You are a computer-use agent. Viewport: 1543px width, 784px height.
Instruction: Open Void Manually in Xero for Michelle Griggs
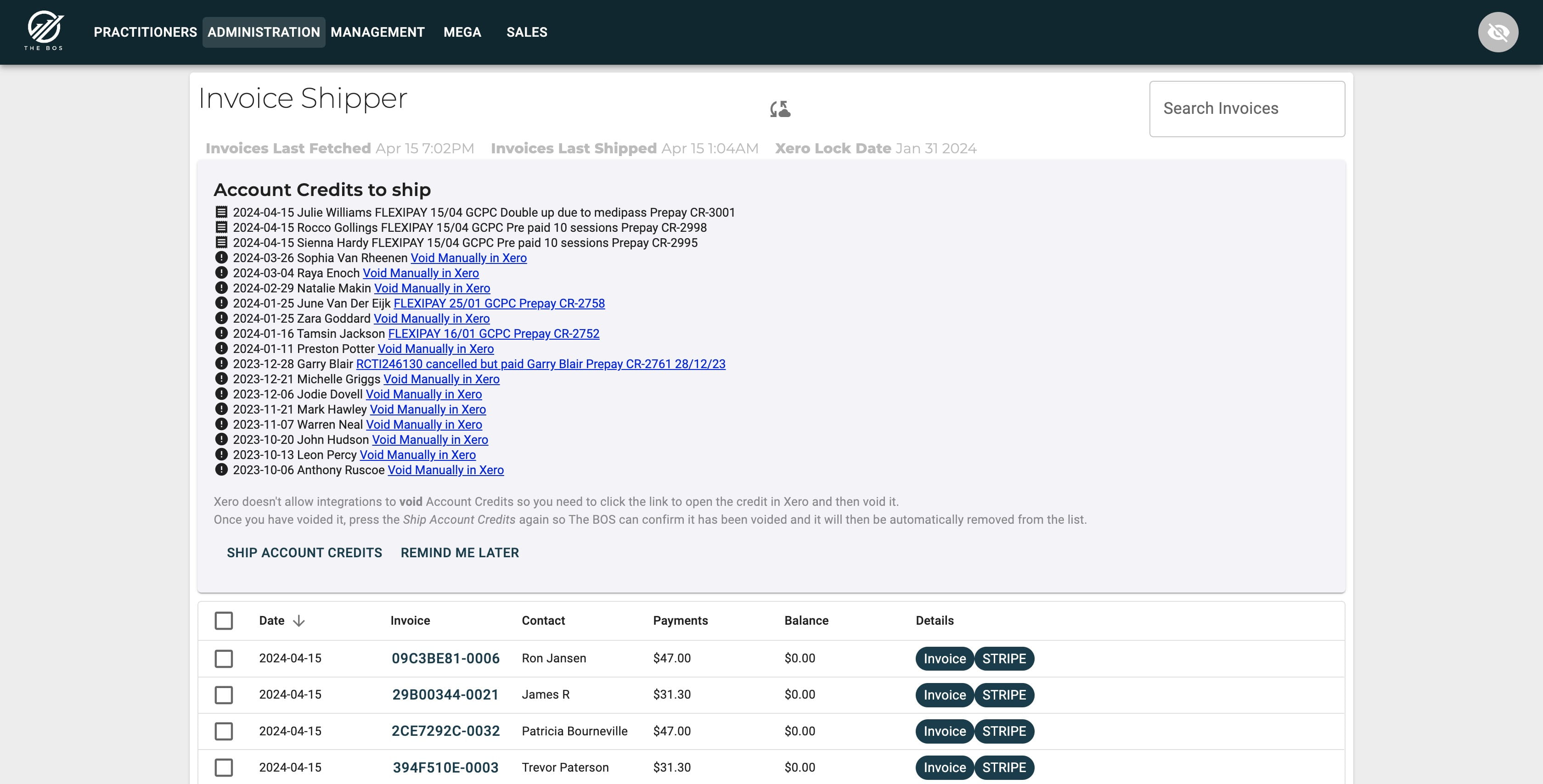click(441, 379)
